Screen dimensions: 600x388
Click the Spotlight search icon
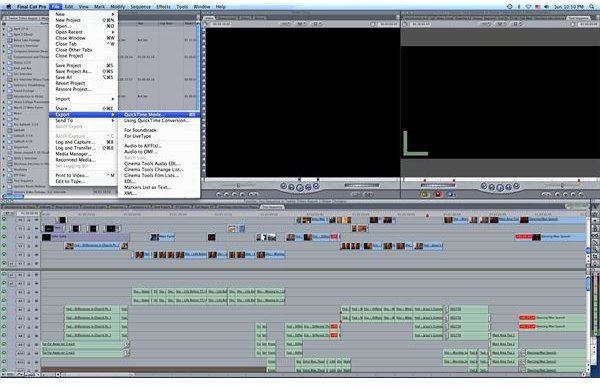(x=592, y=7)
